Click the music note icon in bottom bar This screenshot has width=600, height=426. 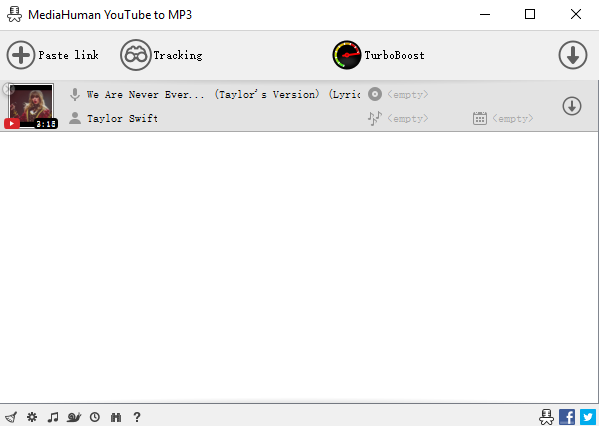53,417
